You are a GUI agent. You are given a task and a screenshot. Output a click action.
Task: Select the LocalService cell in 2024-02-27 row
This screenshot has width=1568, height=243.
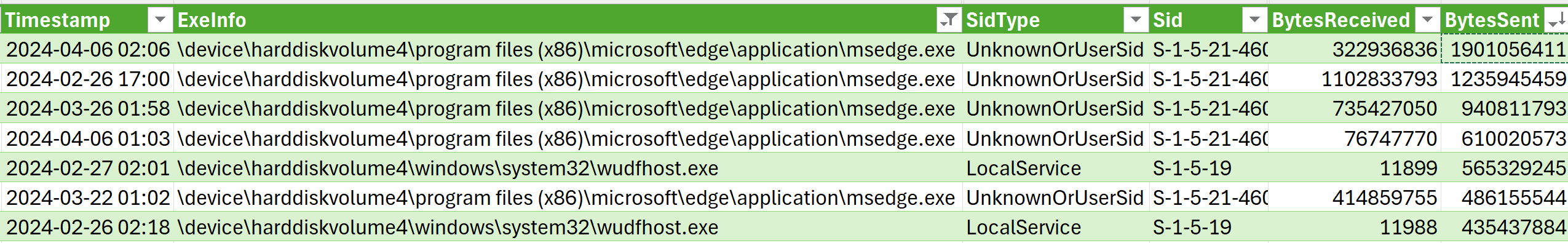pyautogui.click(x=1055, y=168)
